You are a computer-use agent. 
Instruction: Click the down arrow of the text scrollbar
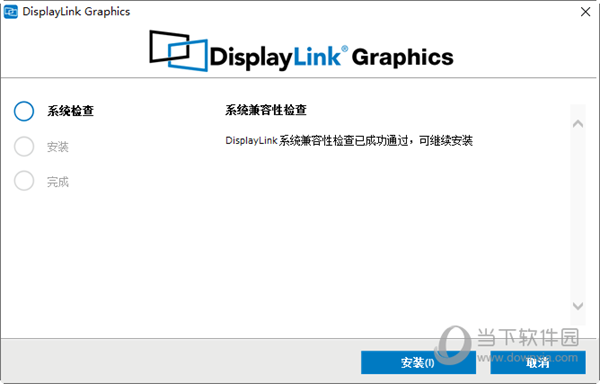pos(578,306)
